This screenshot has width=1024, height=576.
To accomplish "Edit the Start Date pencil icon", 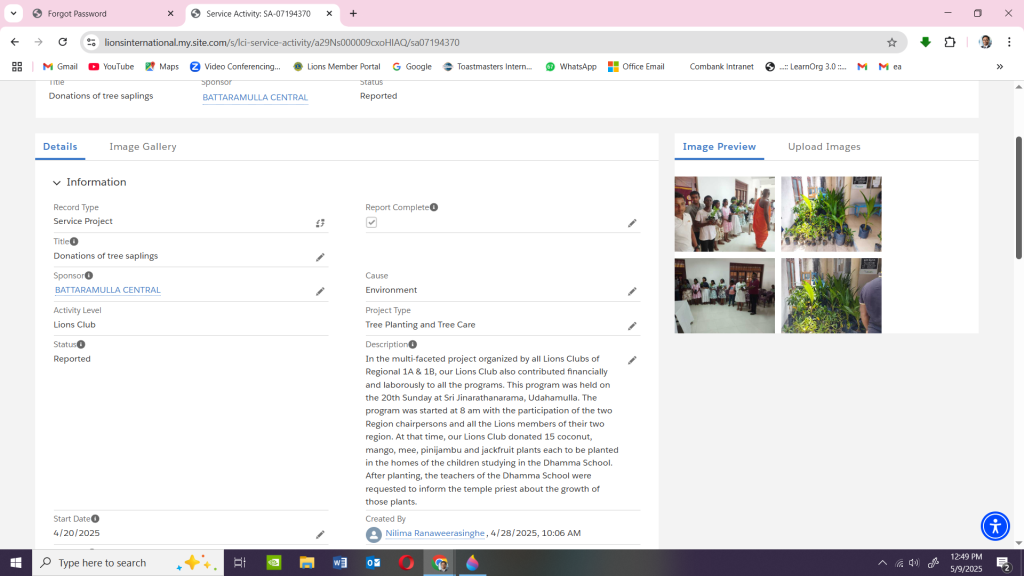I will tap(320, 535).
